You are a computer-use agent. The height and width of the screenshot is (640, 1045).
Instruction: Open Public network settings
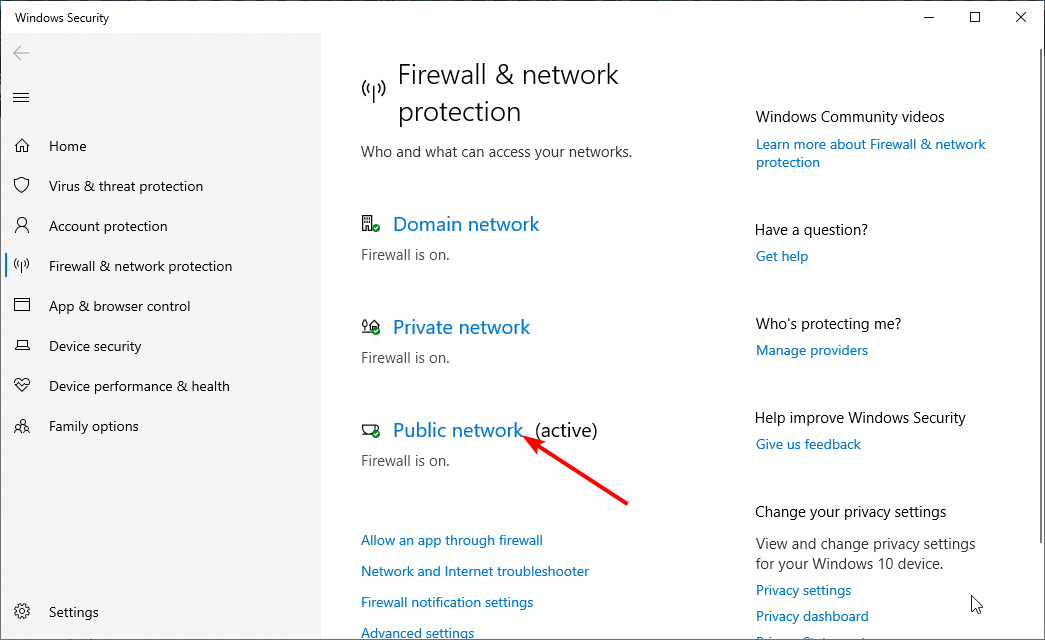tap(457, 430)
